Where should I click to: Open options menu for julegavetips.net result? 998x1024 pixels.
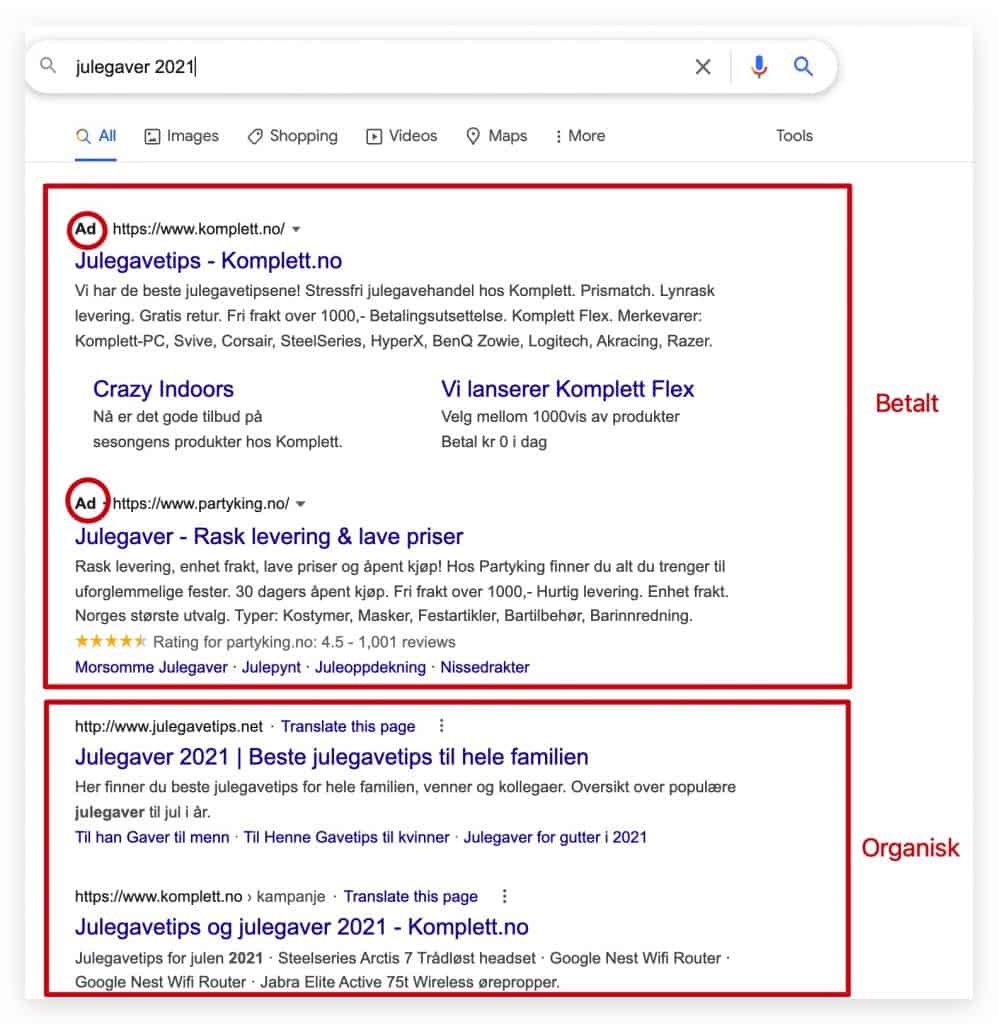coord(442,726)
